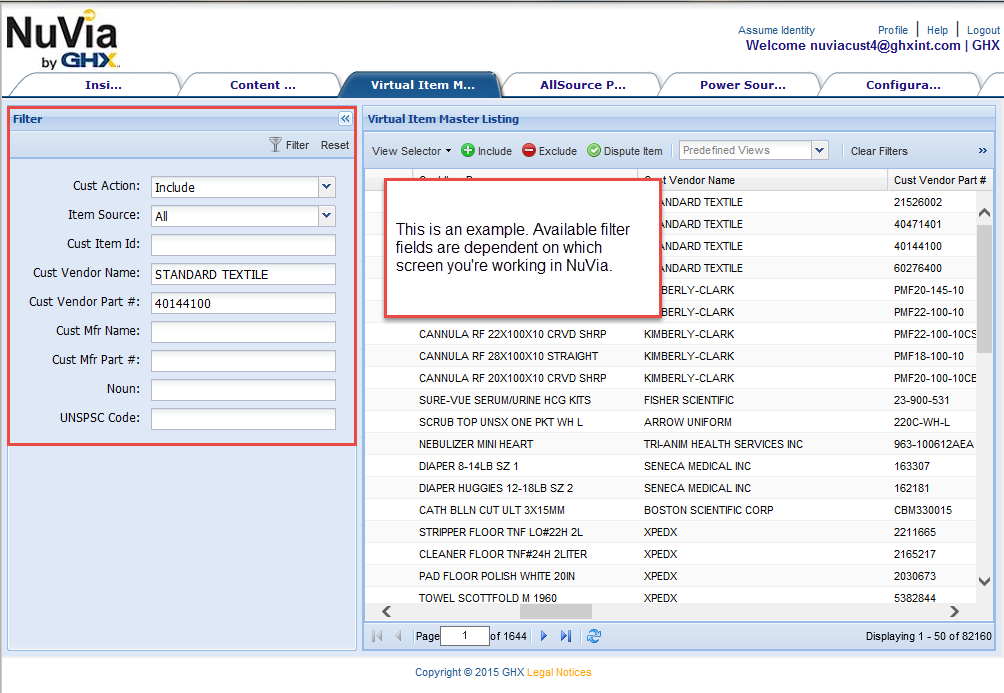Image resolution: width=1004 pixels, height=693 pixels.
Task: Click the horizontal scrollbar right arrow
Action: [x=955, y=612]
